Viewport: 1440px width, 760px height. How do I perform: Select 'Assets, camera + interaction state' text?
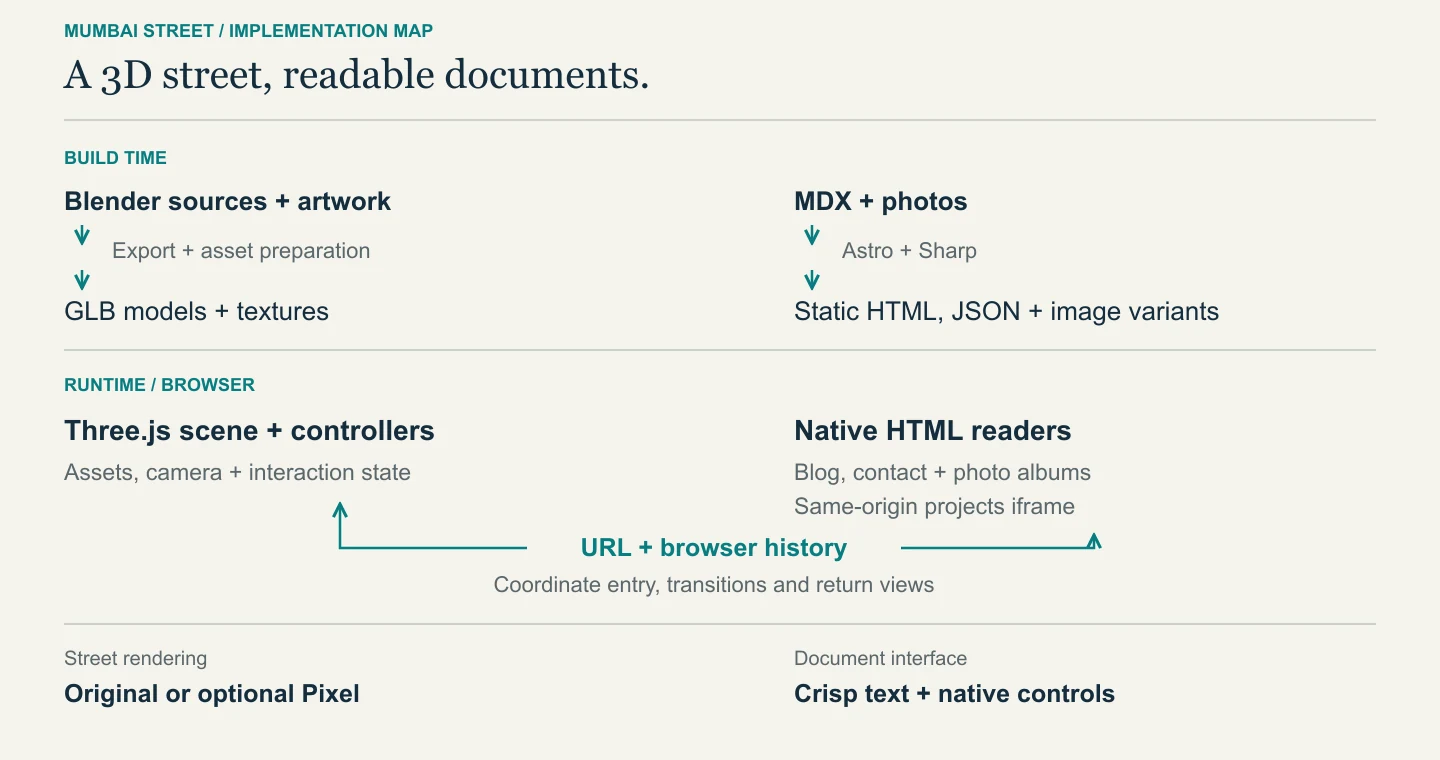(x=237, y=473)
